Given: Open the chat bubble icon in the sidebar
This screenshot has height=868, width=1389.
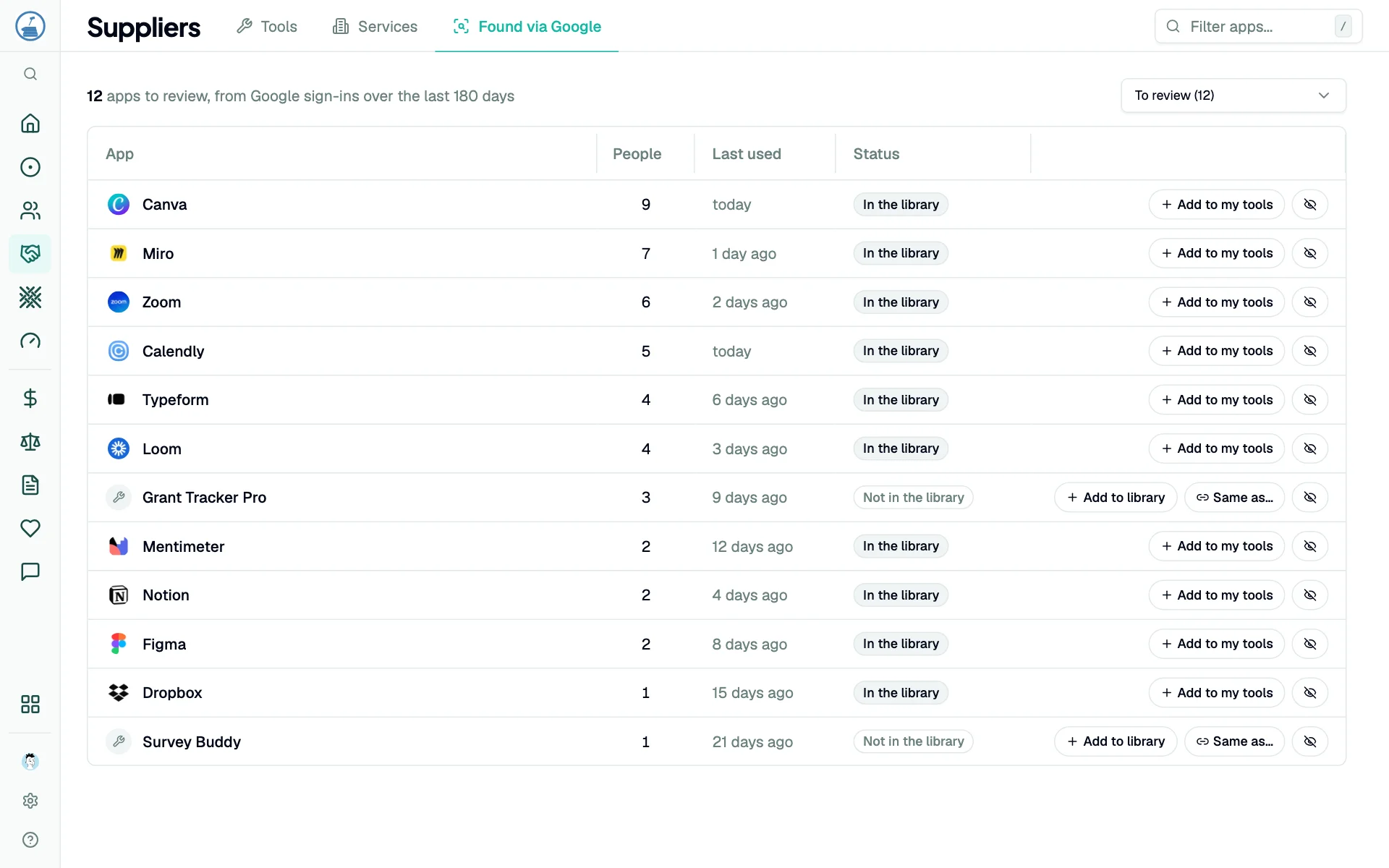Looking at the screenshot, I should click(x=30, y=572).
